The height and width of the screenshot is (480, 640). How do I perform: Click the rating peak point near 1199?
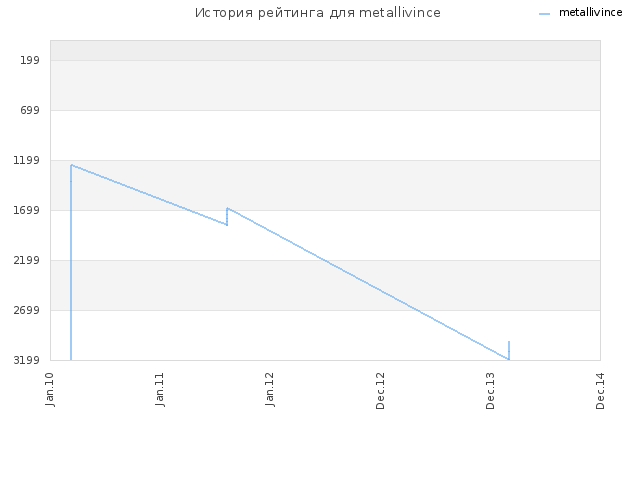pos(71,165)
